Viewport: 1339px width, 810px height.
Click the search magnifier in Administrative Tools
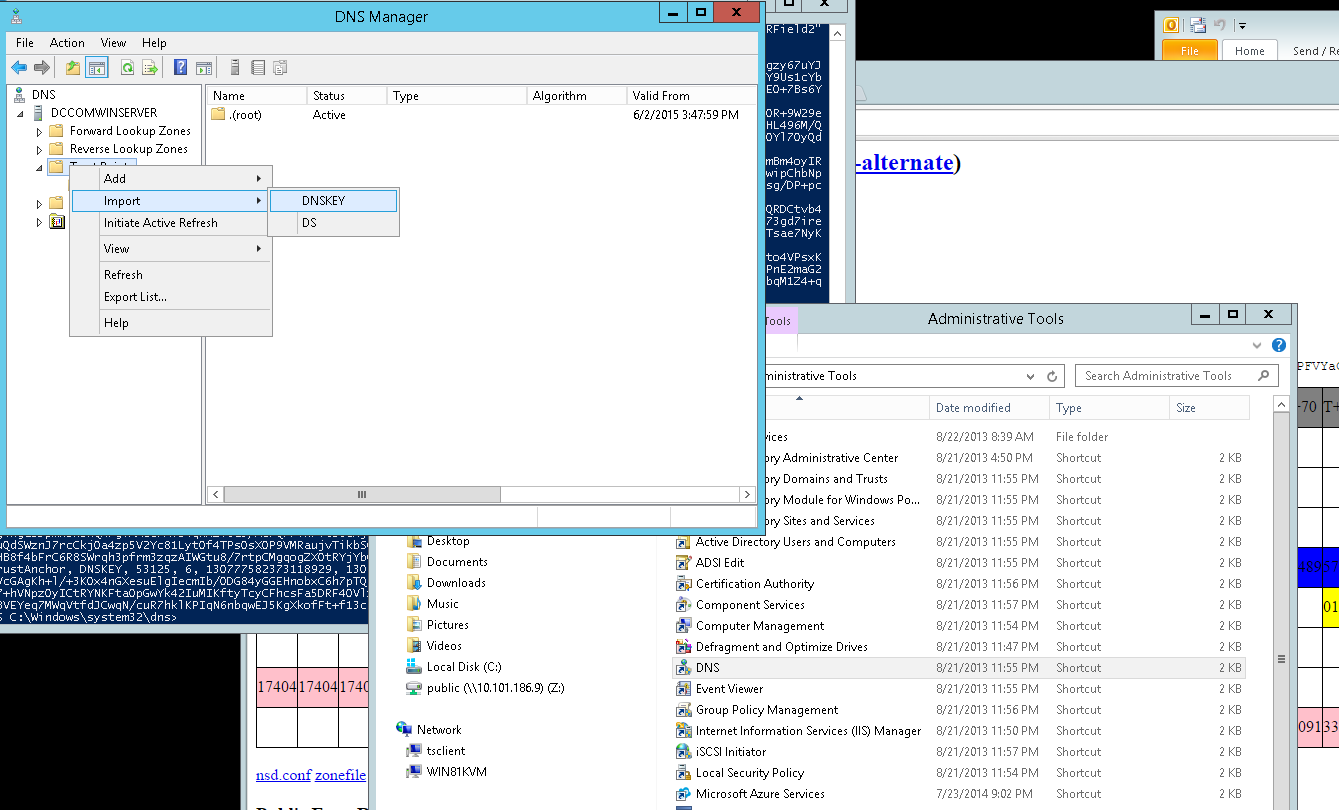pyautogui.click(x=1264, y=376)
